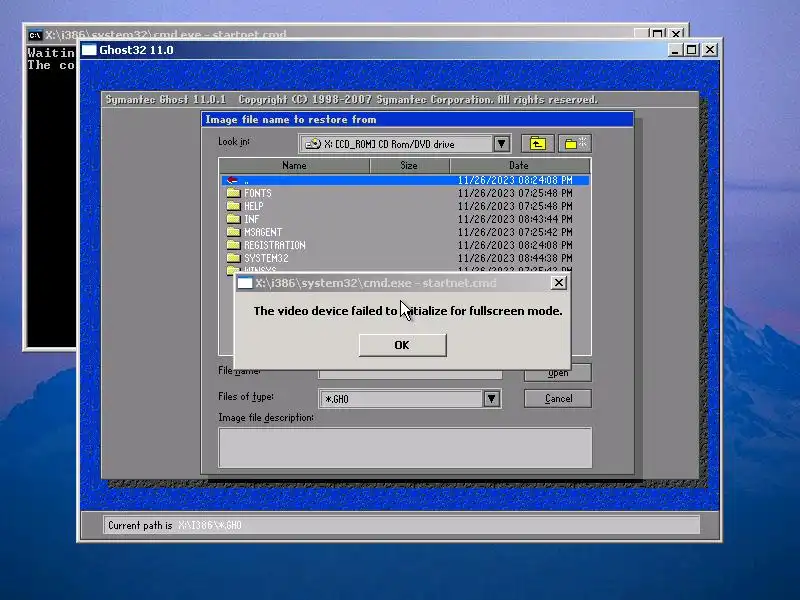Click the INF date 08:43:44 PM cell

point(515,219)
